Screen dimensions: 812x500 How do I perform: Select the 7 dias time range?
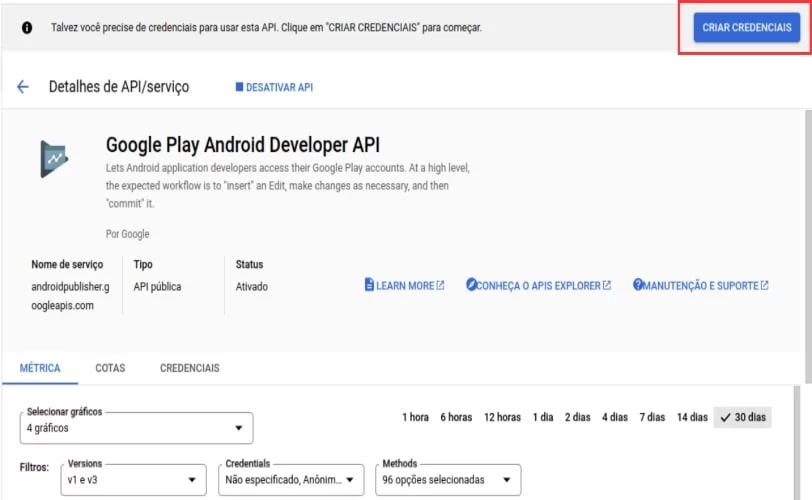point(652,417)
